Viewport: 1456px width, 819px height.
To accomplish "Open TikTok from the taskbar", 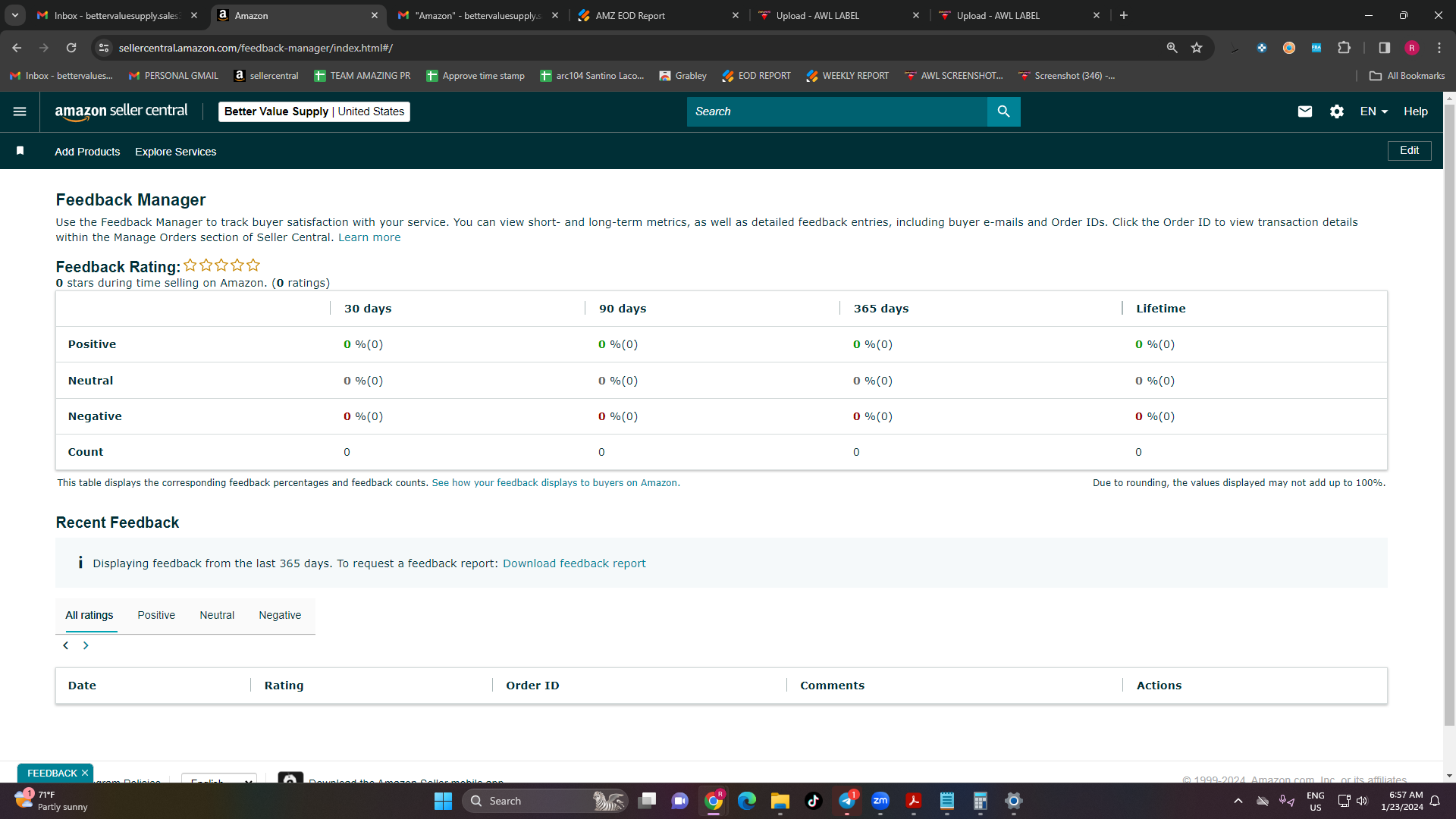I will pyautogui.click(x=814, y=801).
